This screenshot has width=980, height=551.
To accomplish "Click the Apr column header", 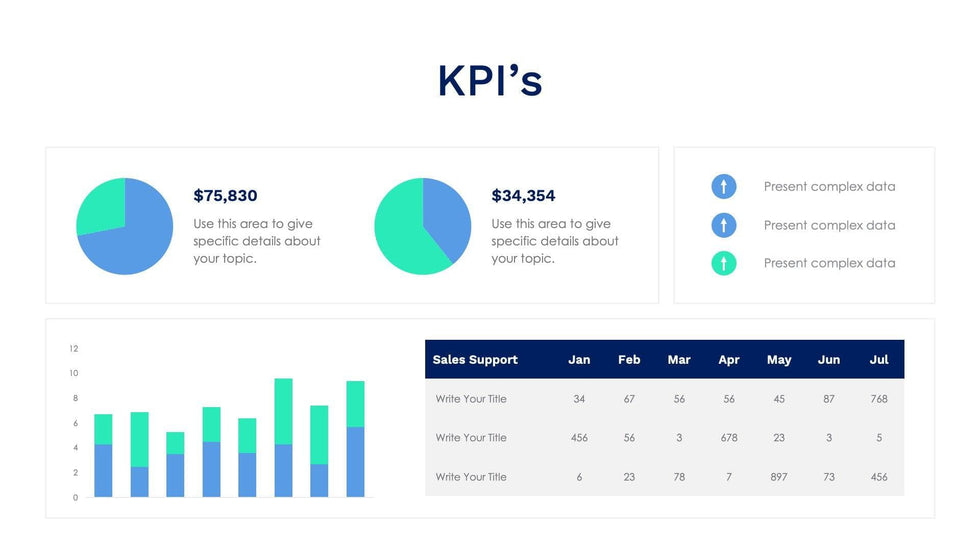I will pyautogui.click(x=729, y=359).
